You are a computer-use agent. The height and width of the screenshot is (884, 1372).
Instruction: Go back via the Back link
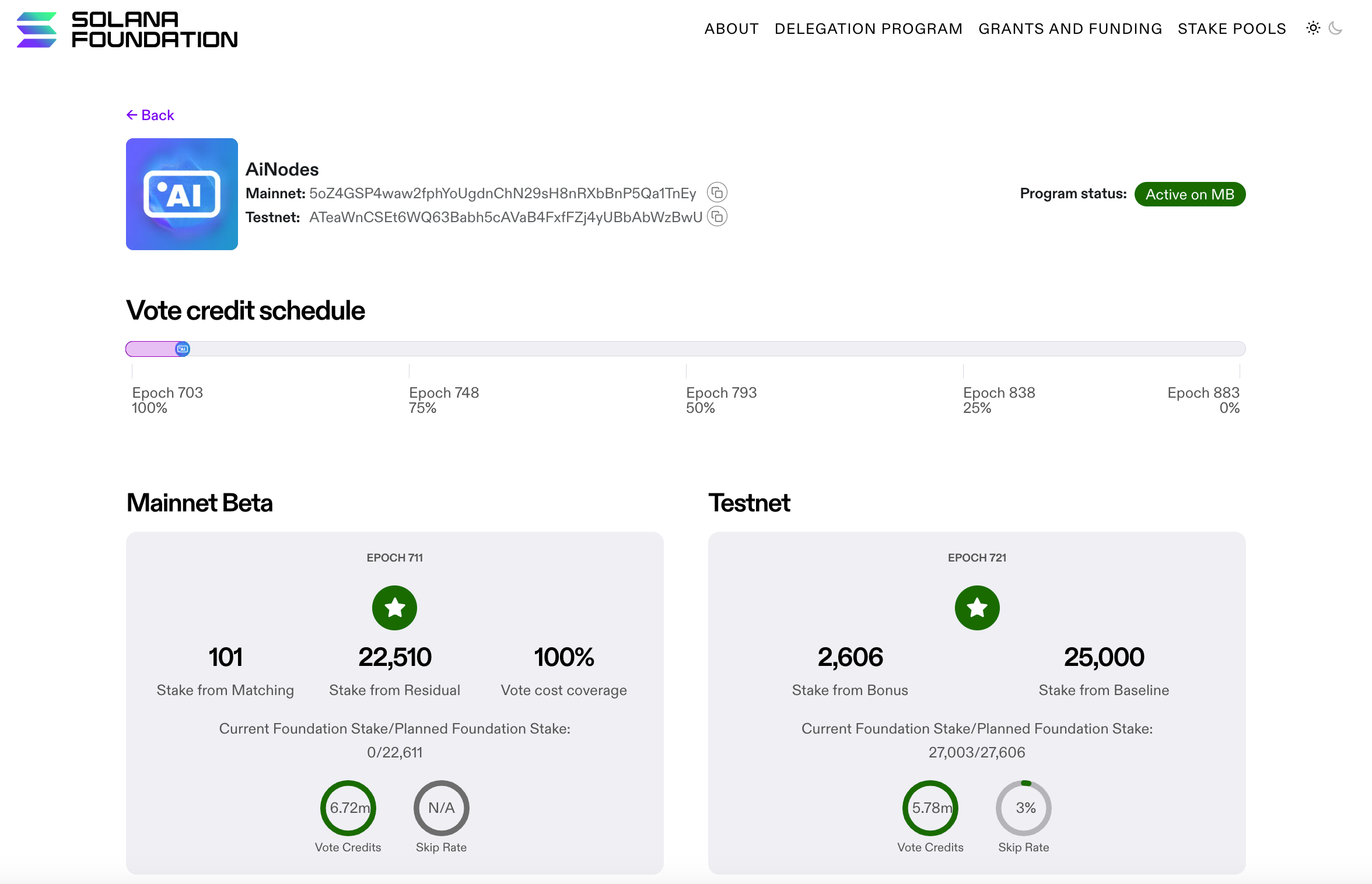[x=150, y=115]
